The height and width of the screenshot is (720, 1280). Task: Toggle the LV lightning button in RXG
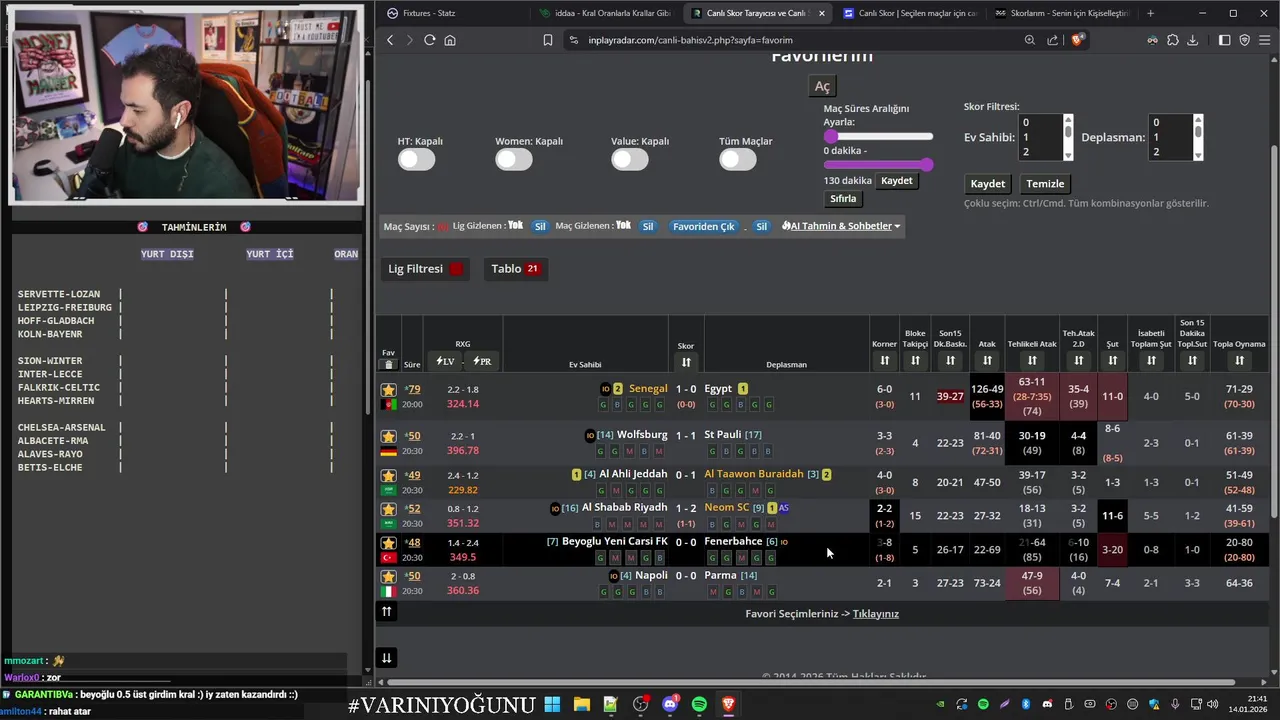(x=444, y=361)
